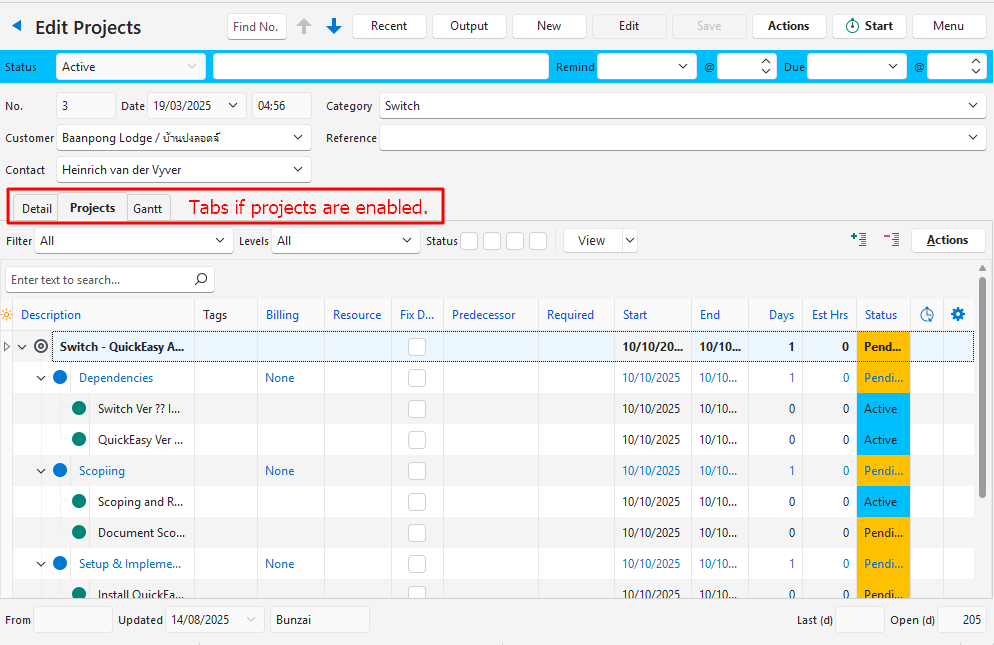This screenshot has height=645, width=994.
Task: Click the blue back arrow beside Edit Projects
Action: point(15,26)
